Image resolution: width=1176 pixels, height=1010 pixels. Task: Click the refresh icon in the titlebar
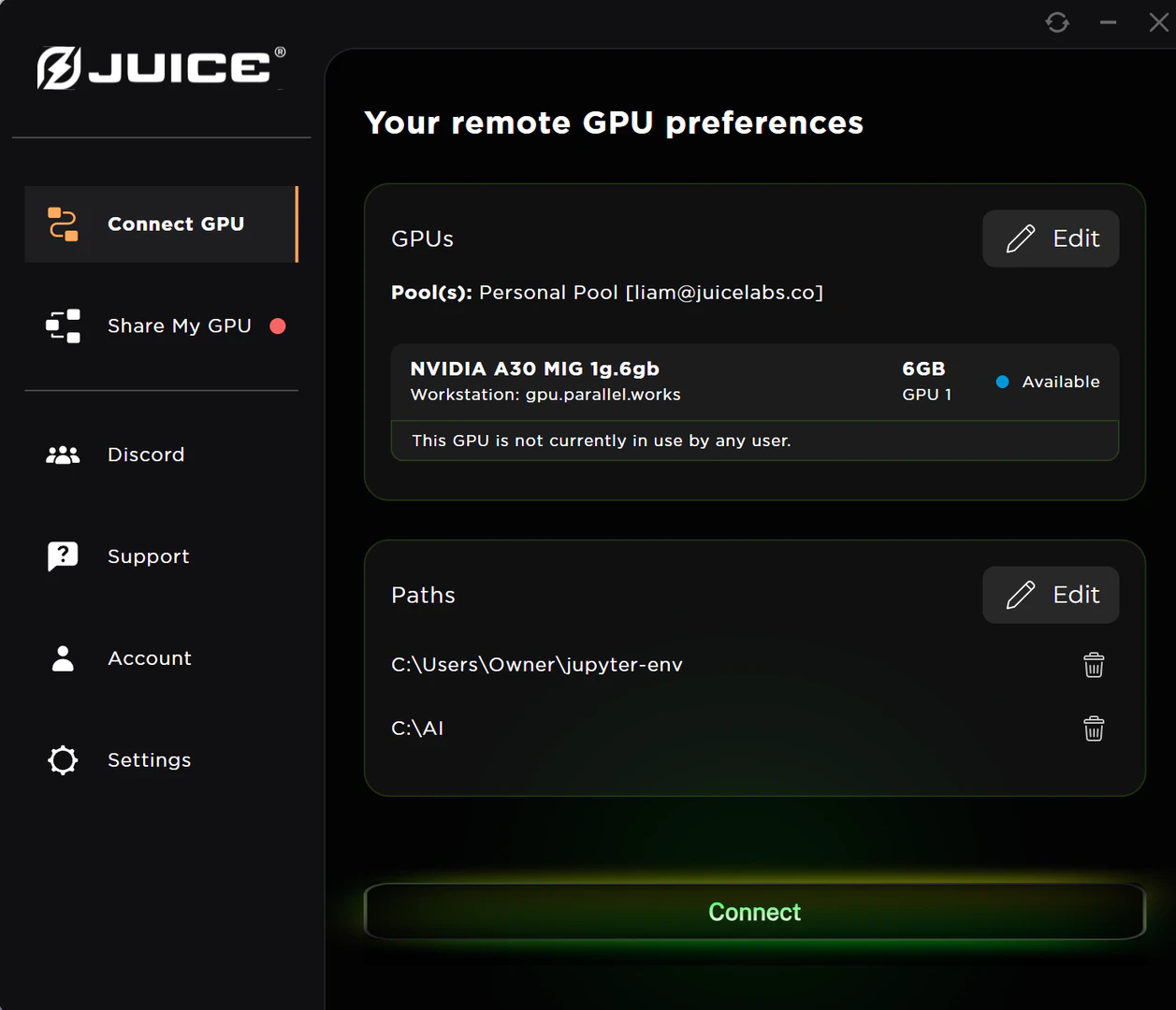coord(1057,22)
